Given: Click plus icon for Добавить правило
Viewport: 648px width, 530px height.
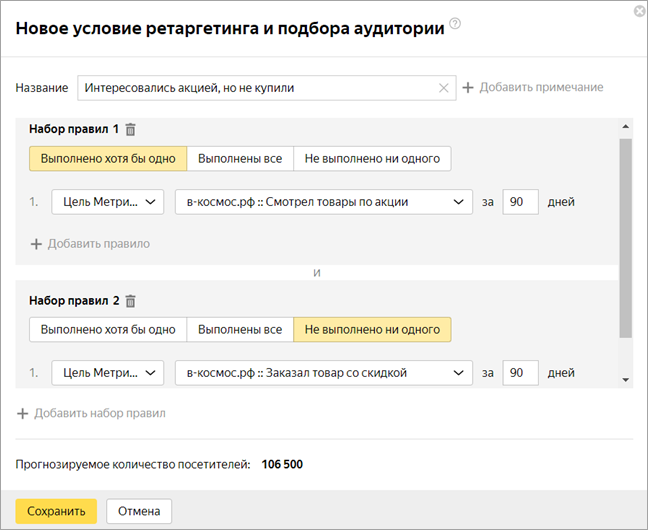Looking at the screenshot, I should (37, 243).
